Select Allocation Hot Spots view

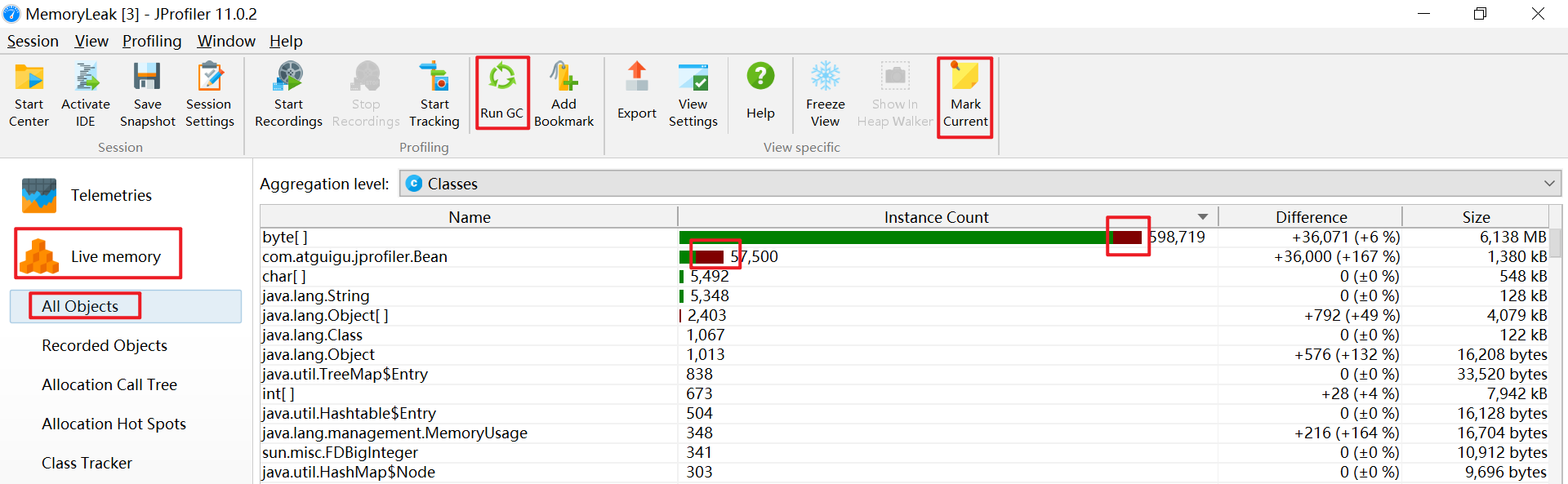pos(114,424)
